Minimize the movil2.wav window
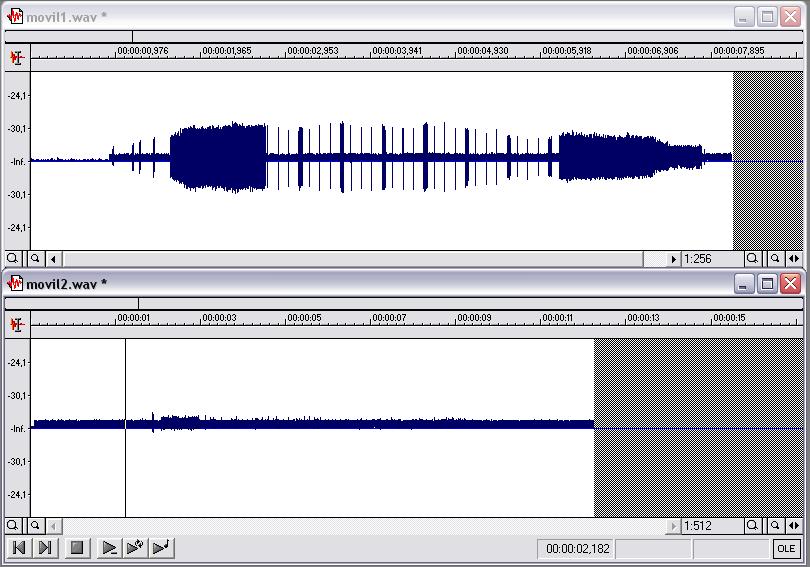This screenshot has width=810, height=567. [x=743, y=284]
